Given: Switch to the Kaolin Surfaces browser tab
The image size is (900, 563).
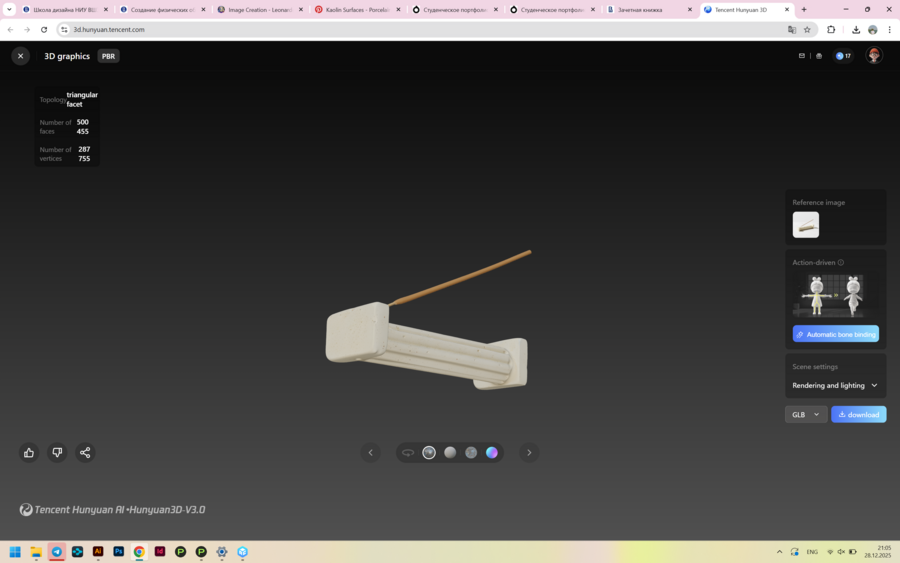Looking at the screenshot, I should 356,9.
